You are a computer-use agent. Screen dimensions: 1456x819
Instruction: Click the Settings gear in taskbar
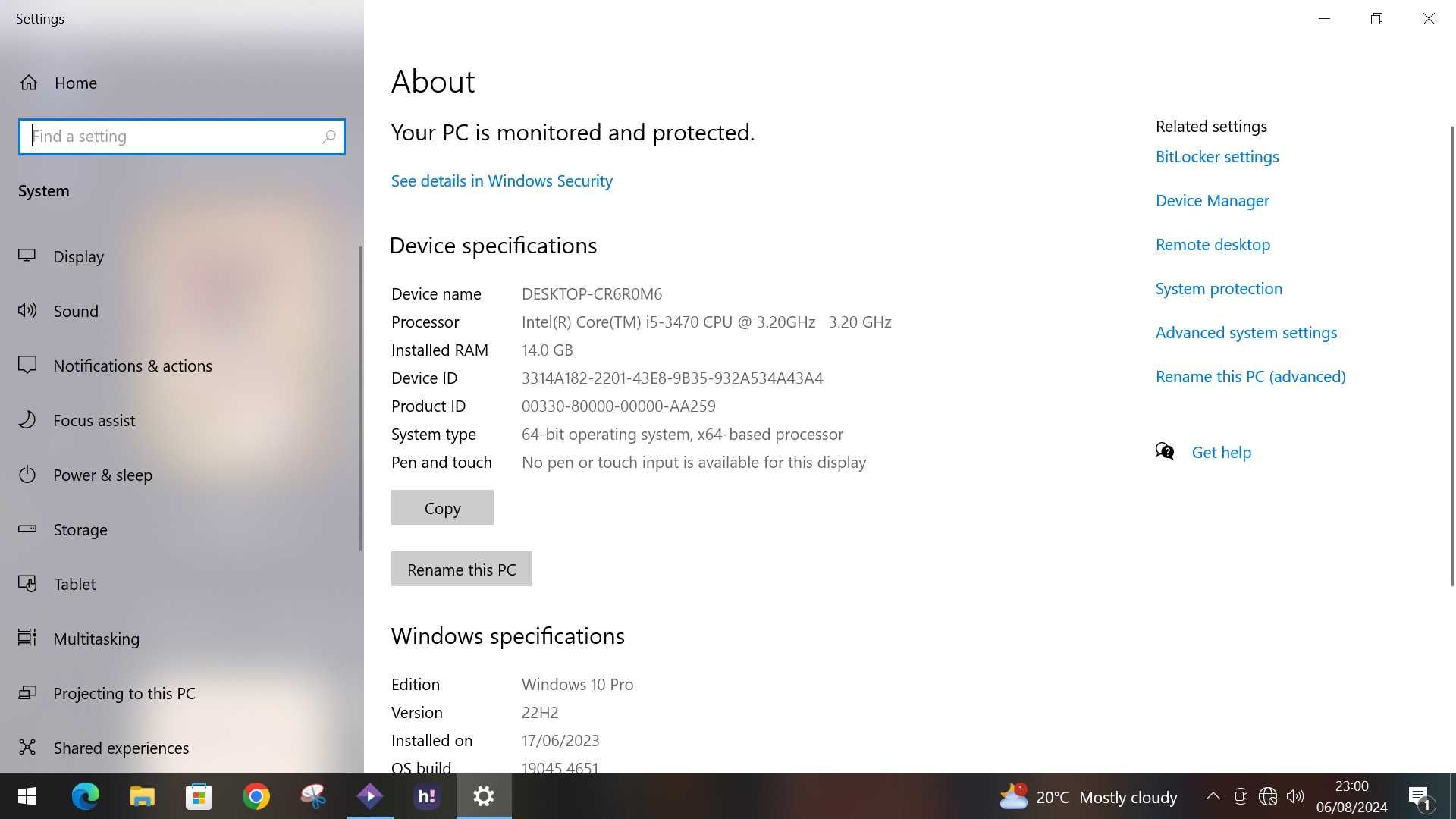coord(484,796)
